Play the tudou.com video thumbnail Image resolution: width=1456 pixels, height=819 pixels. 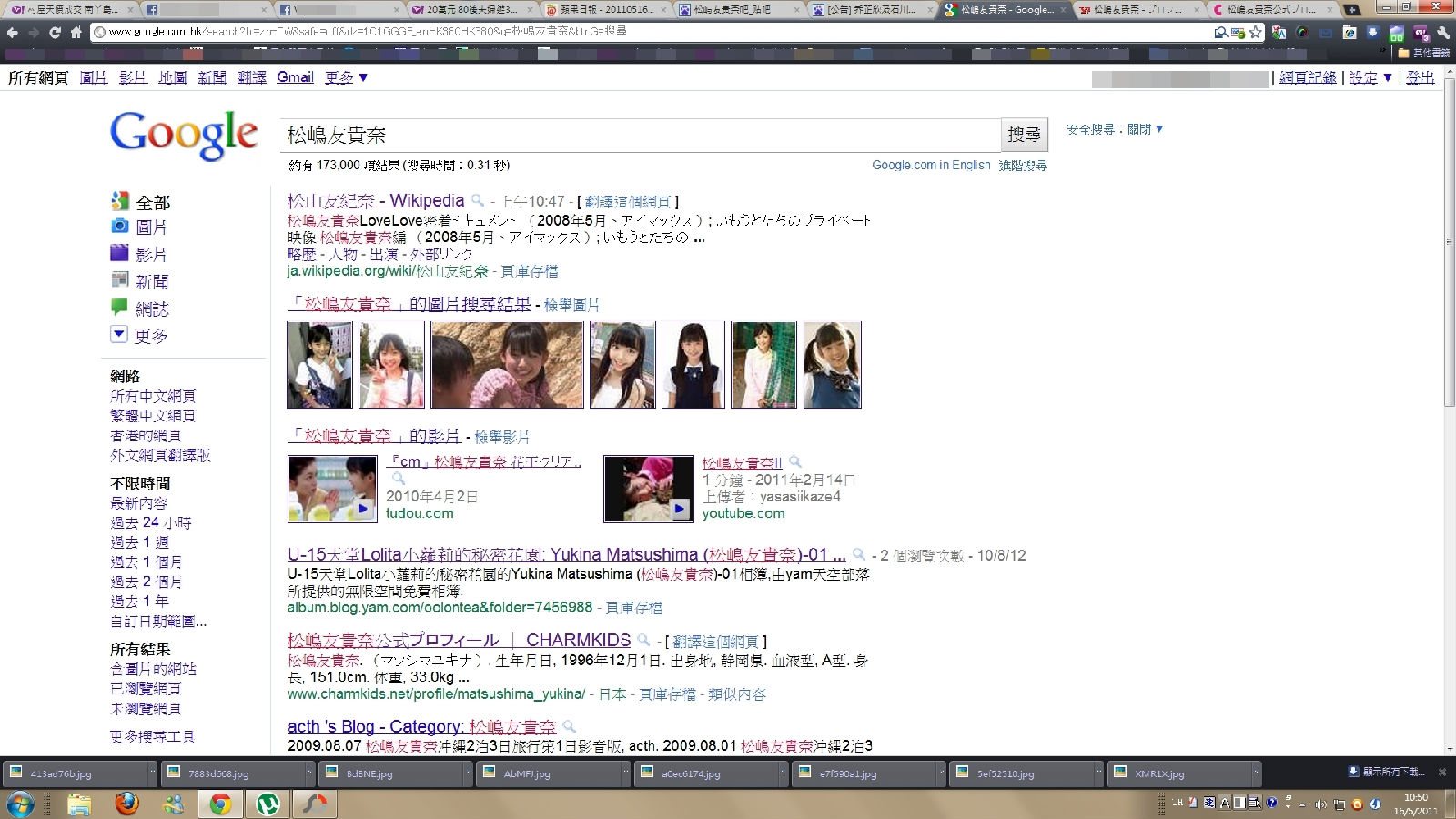tap(332, 490)
